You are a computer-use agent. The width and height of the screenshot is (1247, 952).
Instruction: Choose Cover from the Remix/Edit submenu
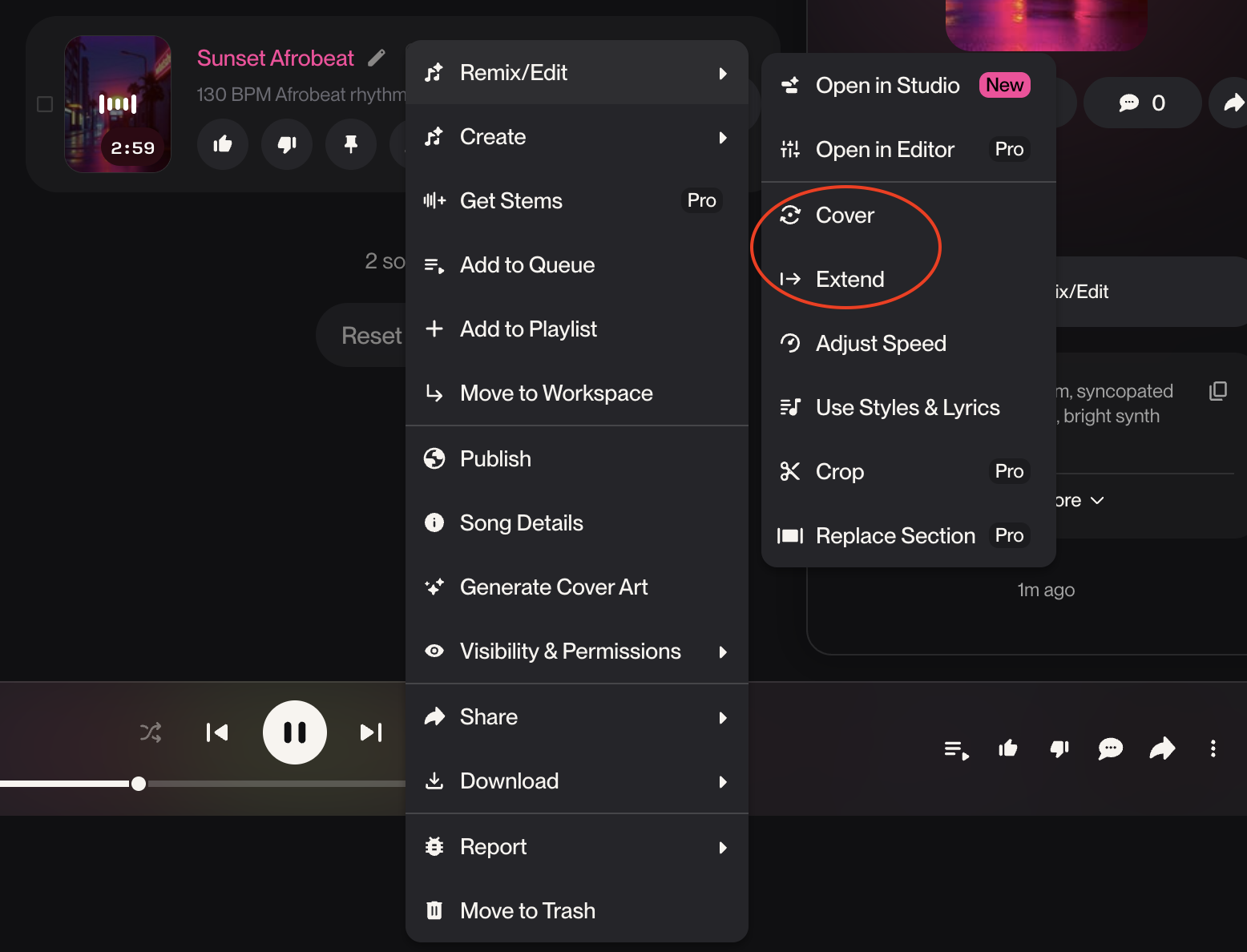[844, 215]
